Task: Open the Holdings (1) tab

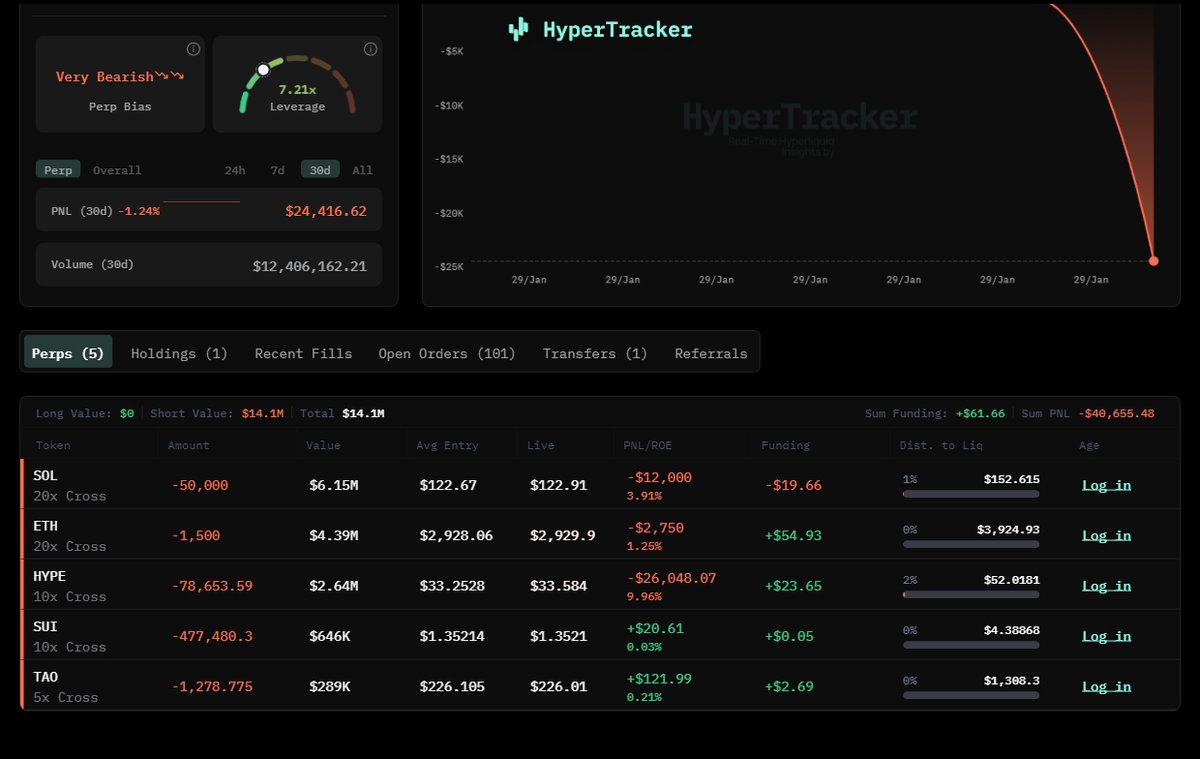Action: (x=179, y=353)
